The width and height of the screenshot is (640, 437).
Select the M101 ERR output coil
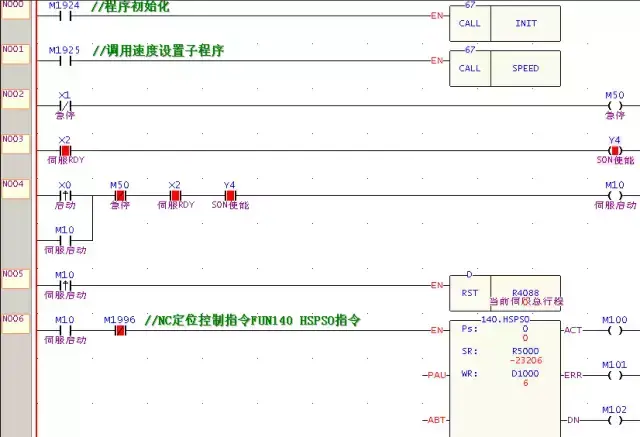pos(615,375)
